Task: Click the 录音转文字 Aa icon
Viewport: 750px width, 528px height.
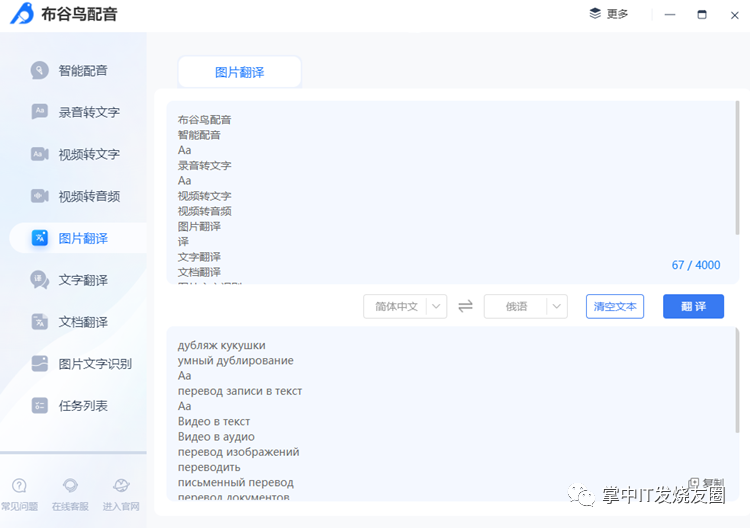Action: 40,112
